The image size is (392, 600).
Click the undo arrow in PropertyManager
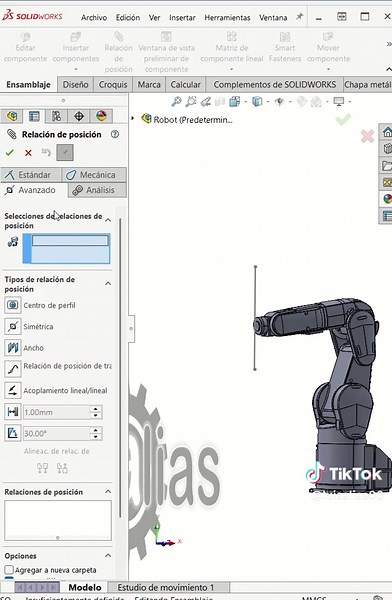[46, 152]
